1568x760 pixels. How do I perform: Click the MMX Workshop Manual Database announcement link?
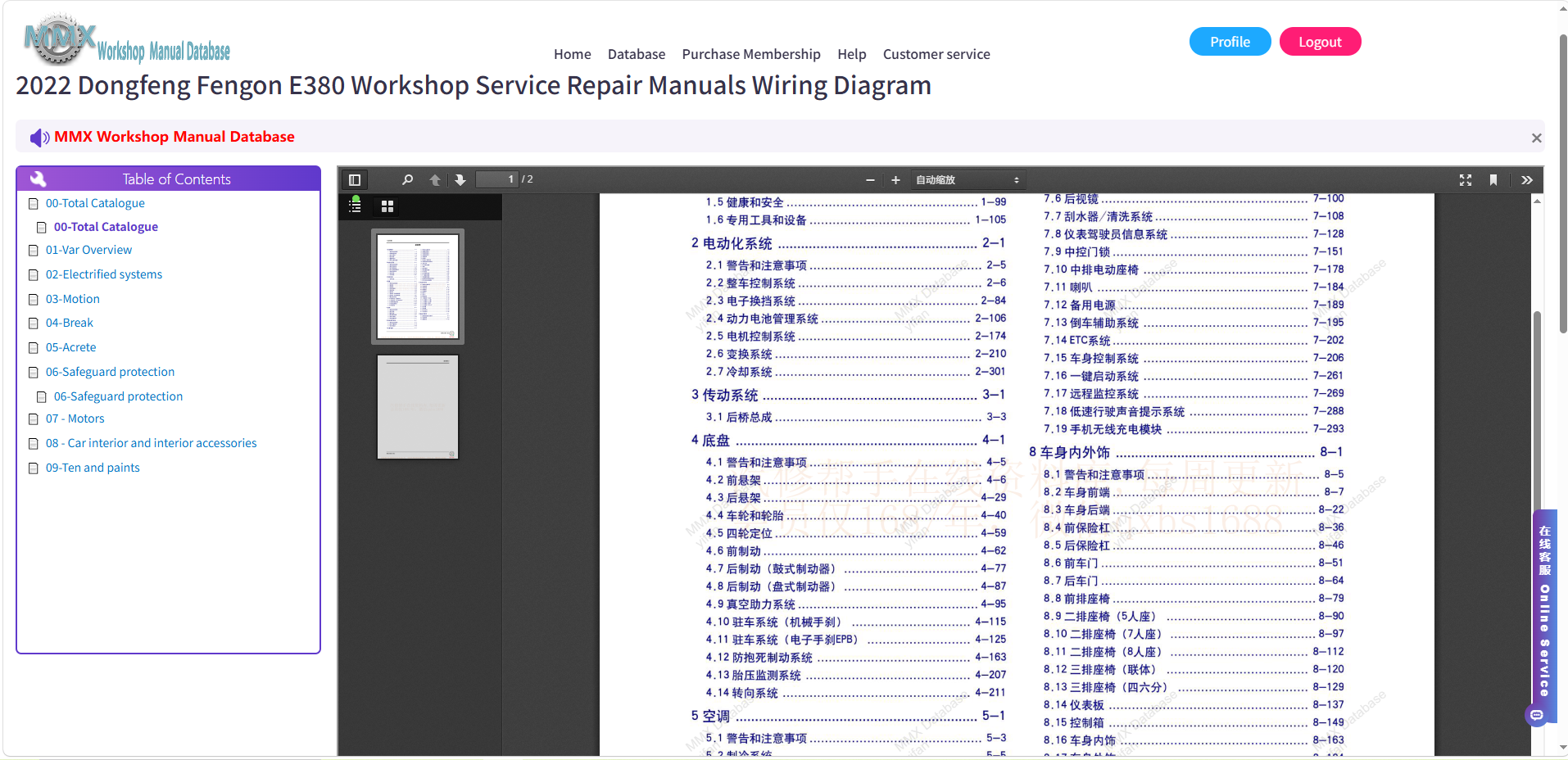[174, 137]
